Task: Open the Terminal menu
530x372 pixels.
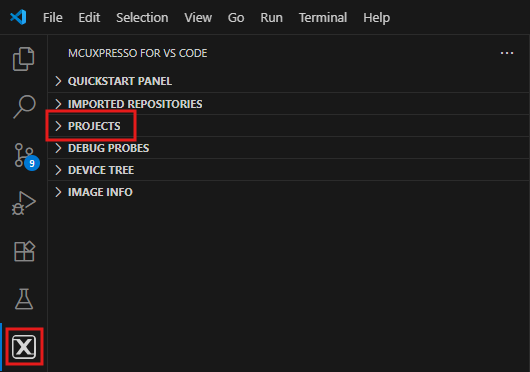Action: (x=323, y=18)
